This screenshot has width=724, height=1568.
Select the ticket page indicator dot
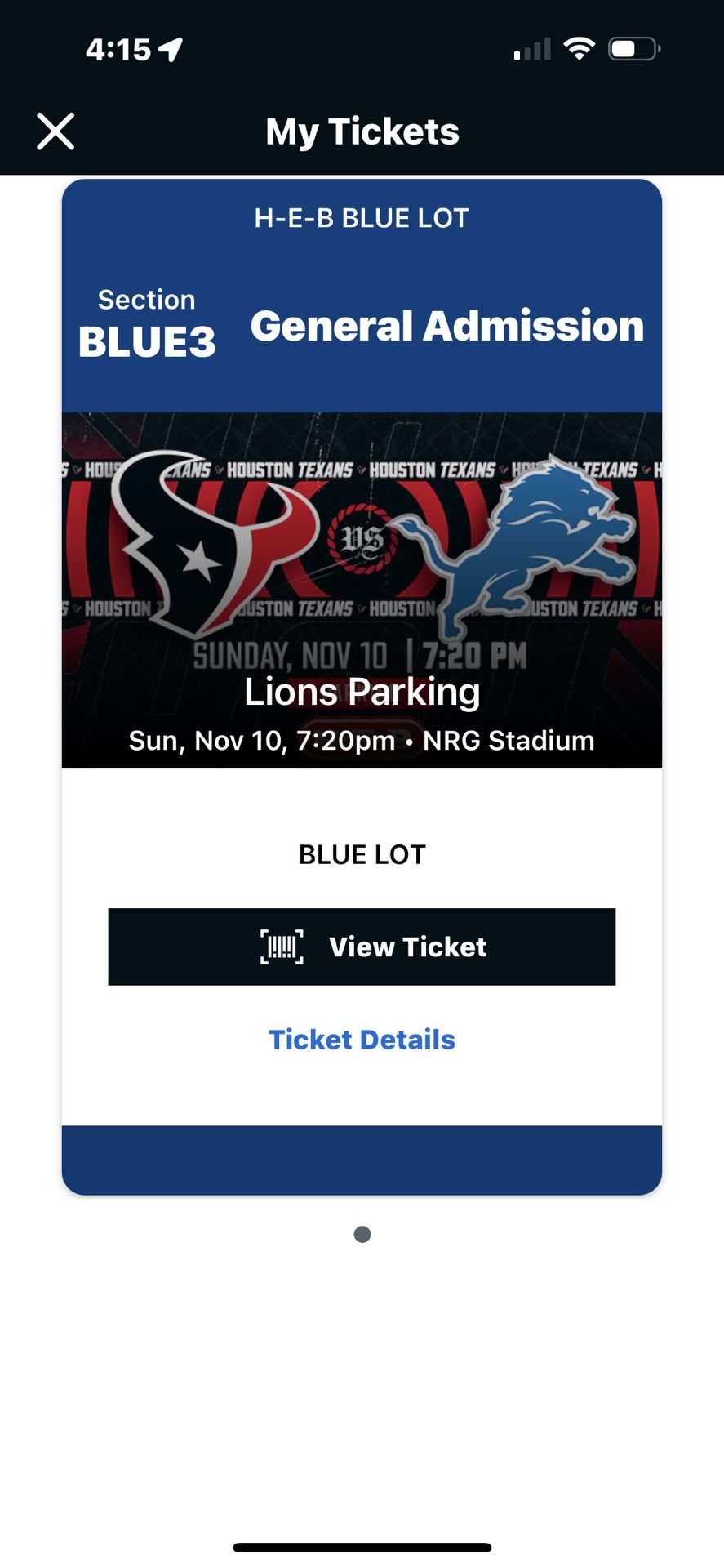[x=362, y=1234]
